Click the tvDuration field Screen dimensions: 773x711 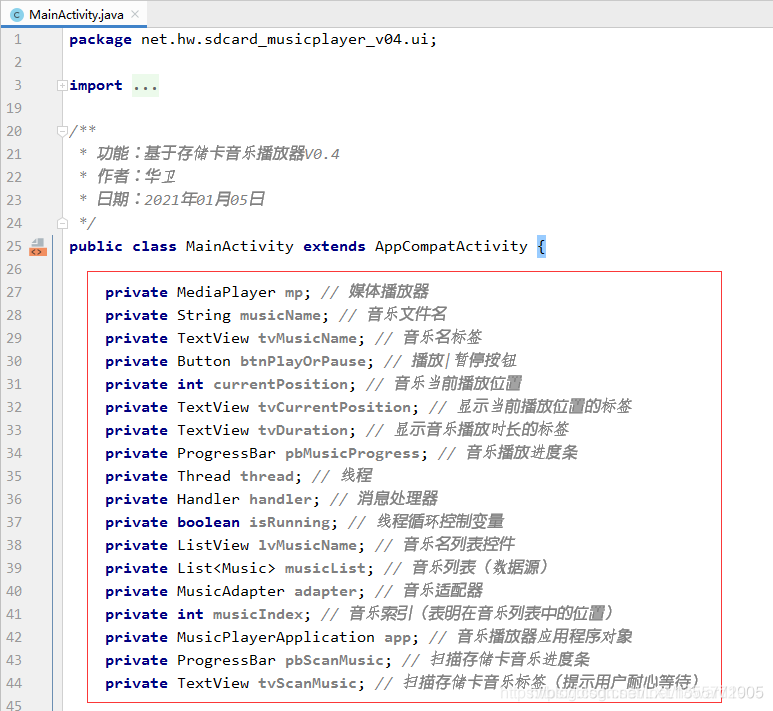303,430
